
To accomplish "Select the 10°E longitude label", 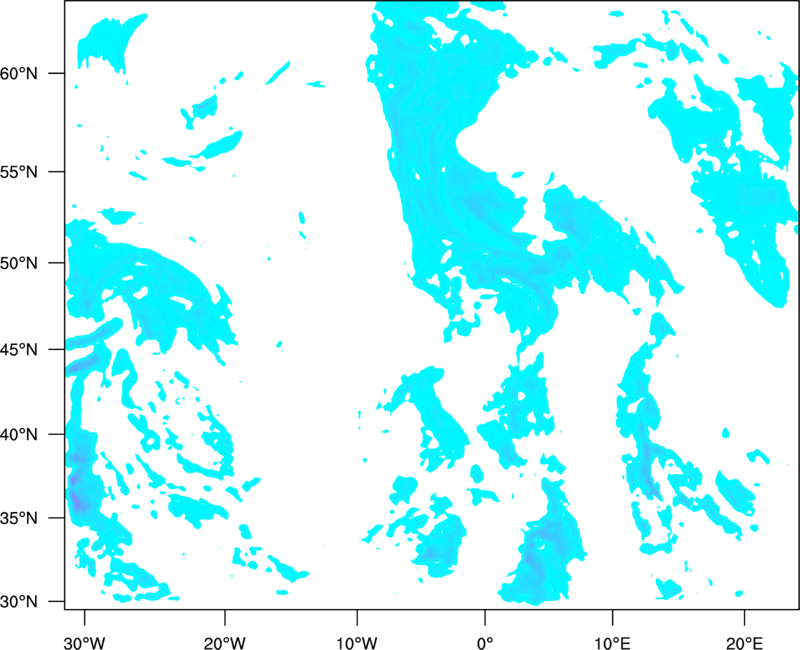I will tap(612, 643).
